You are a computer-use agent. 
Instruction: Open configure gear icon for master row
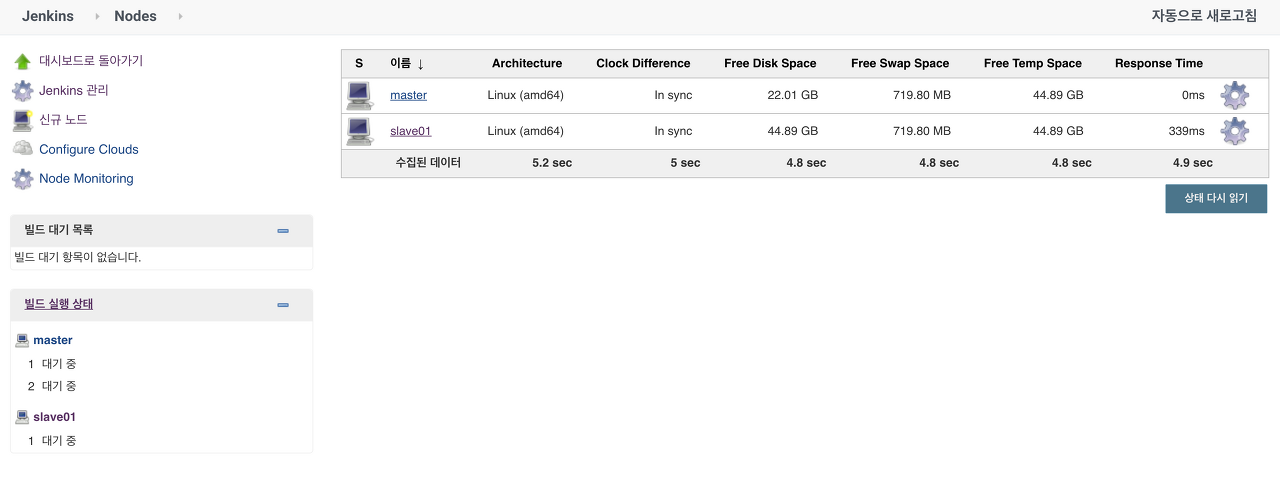click(1235, 96)
